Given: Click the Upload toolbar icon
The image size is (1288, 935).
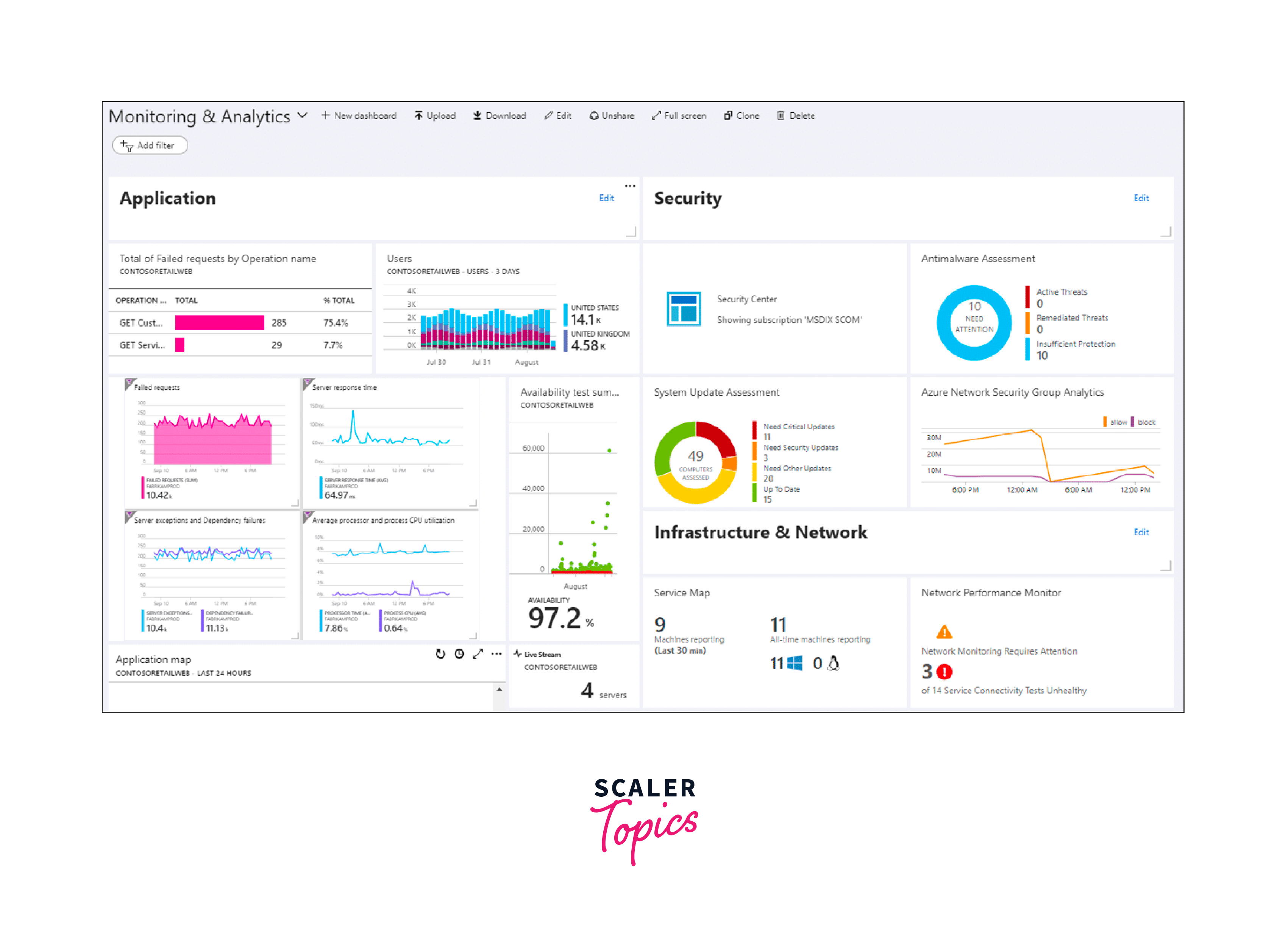Looking at the screenshot, I should pyautogui.click(x=418, y=116).
